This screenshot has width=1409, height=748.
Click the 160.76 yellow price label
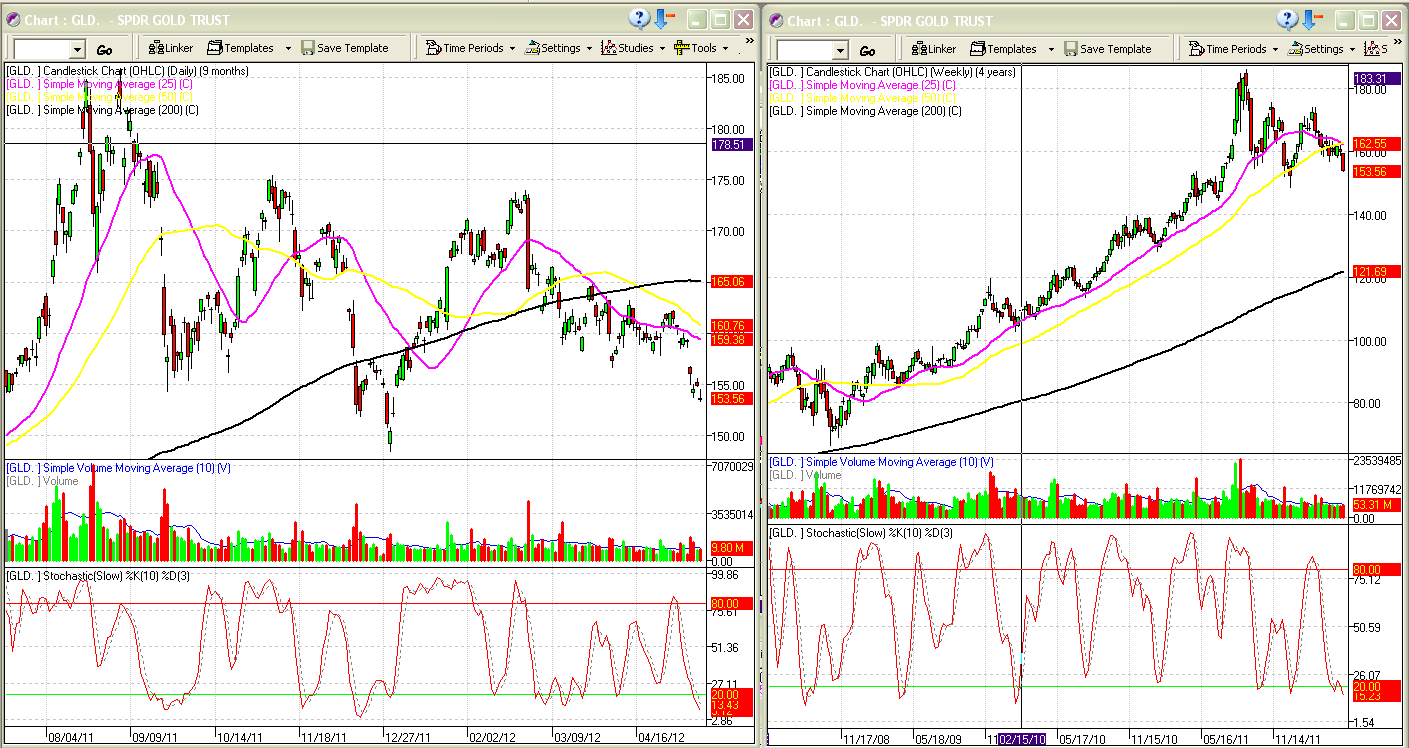(730, 326)
